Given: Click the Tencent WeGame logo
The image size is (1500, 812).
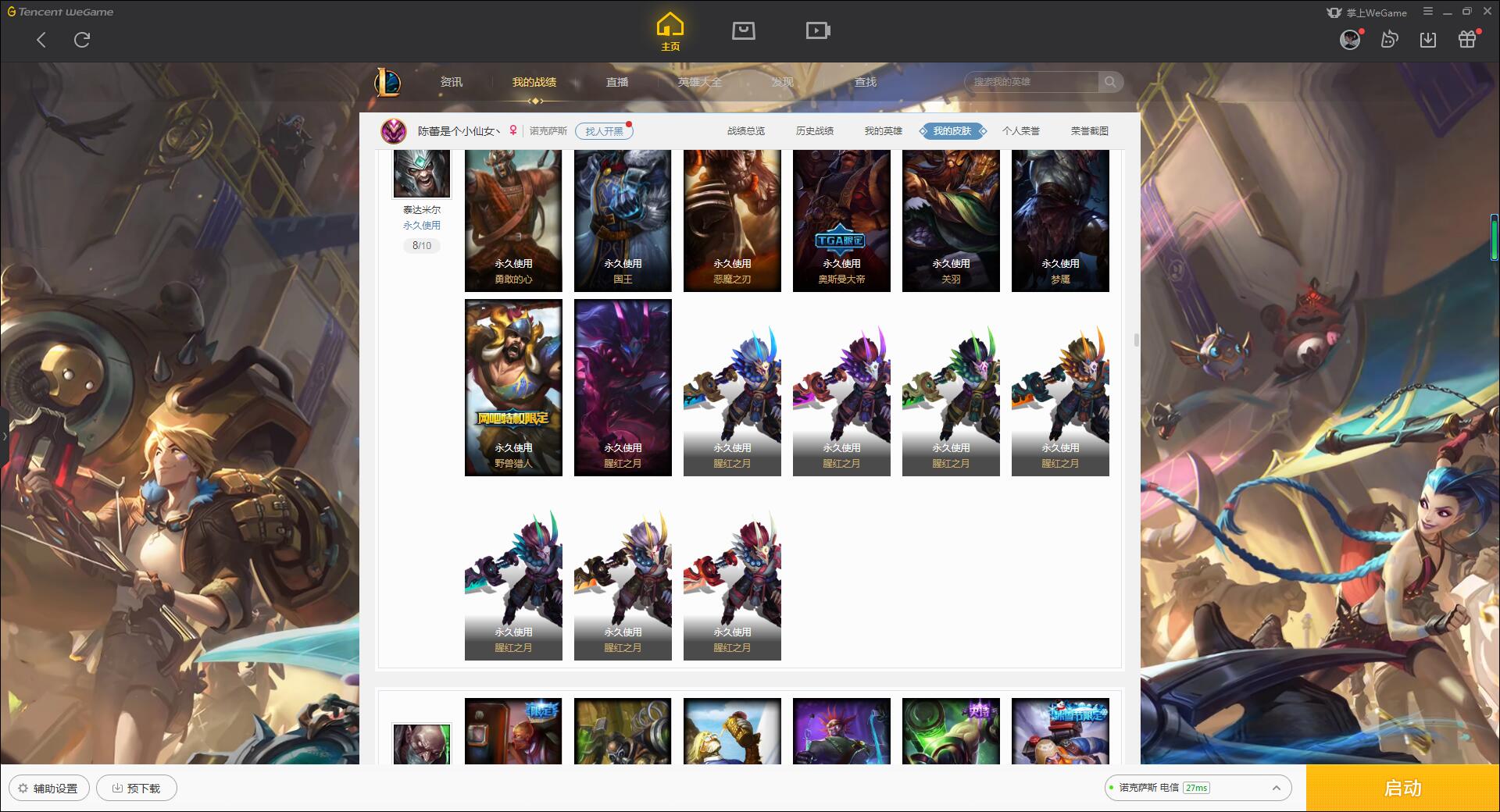Looking at the screenshot, I should click(x=60, y=12).
